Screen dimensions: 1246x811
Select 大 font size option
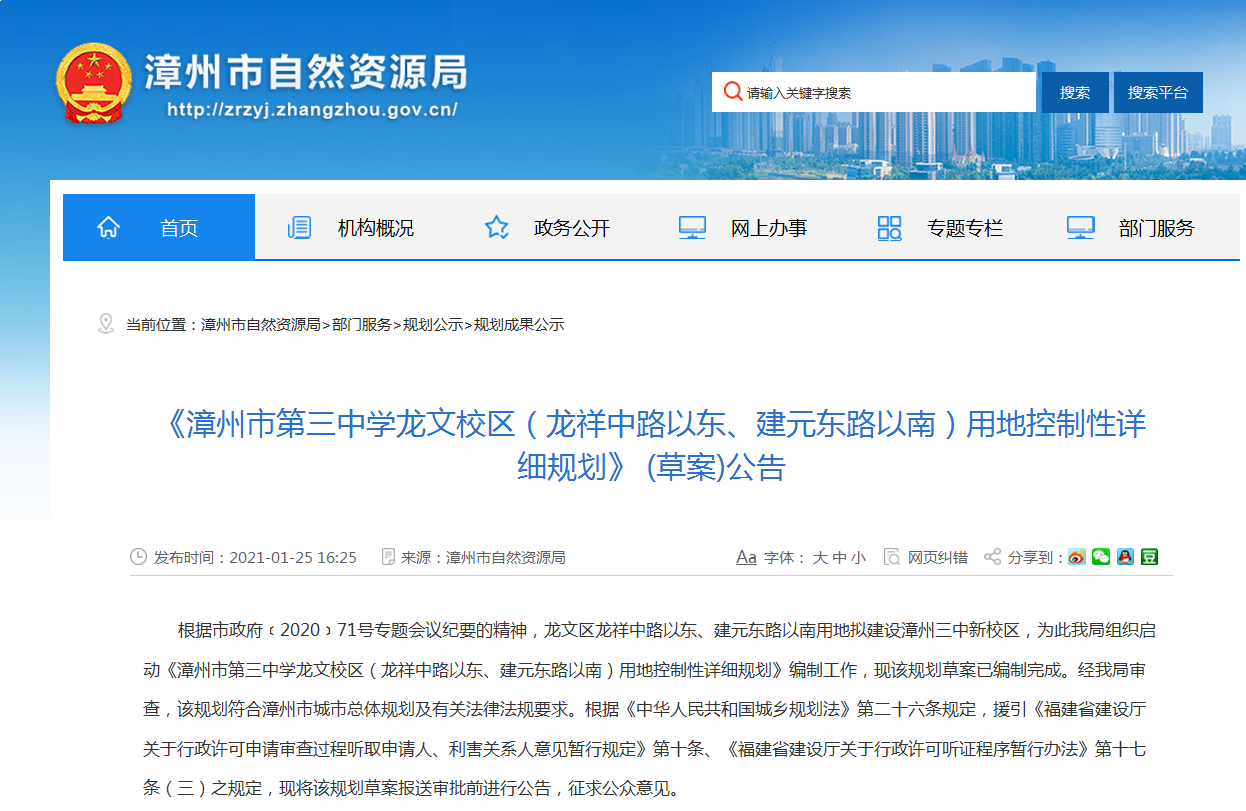(x=818, y=557)
